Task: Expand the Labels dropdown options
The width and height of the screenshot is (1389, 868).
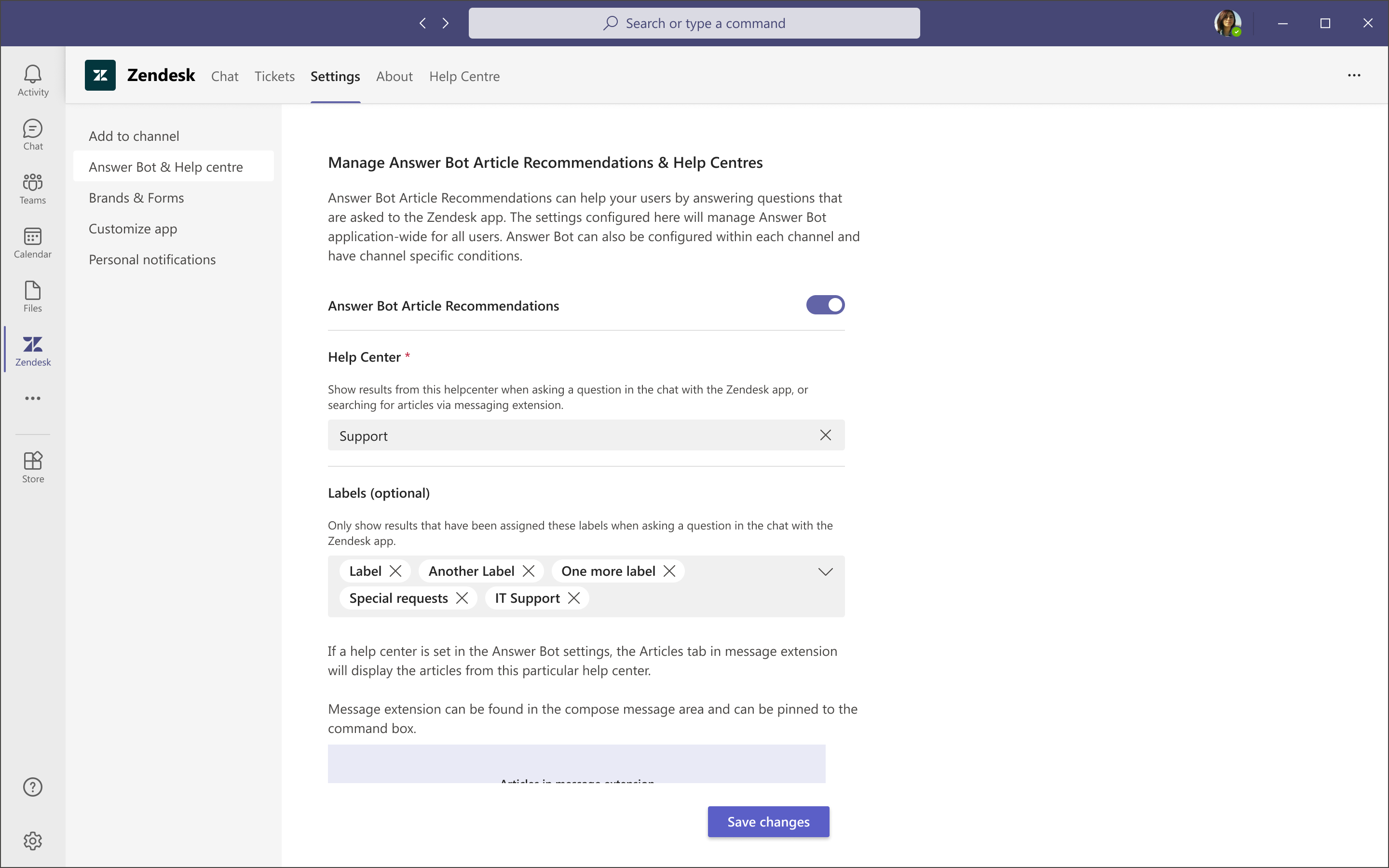Action: pos(826,572)
